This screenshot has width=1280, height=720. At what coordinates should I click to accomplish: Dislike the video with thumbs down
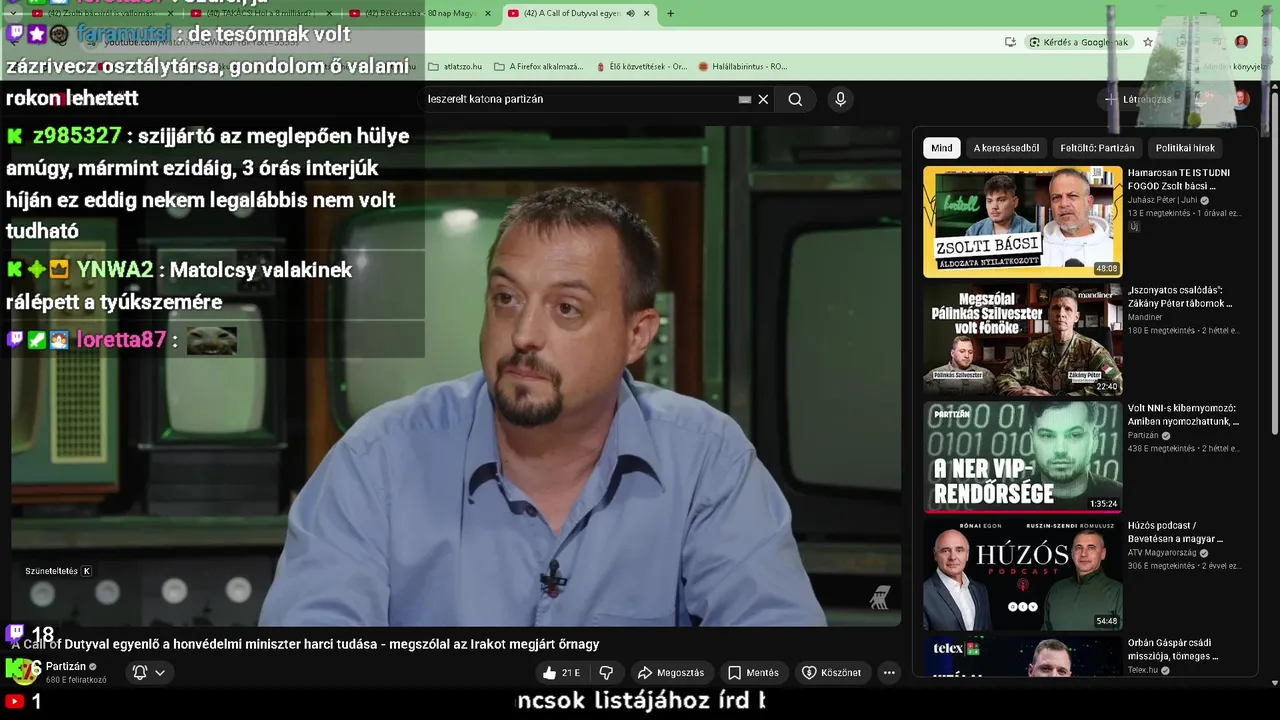[606, 673]
